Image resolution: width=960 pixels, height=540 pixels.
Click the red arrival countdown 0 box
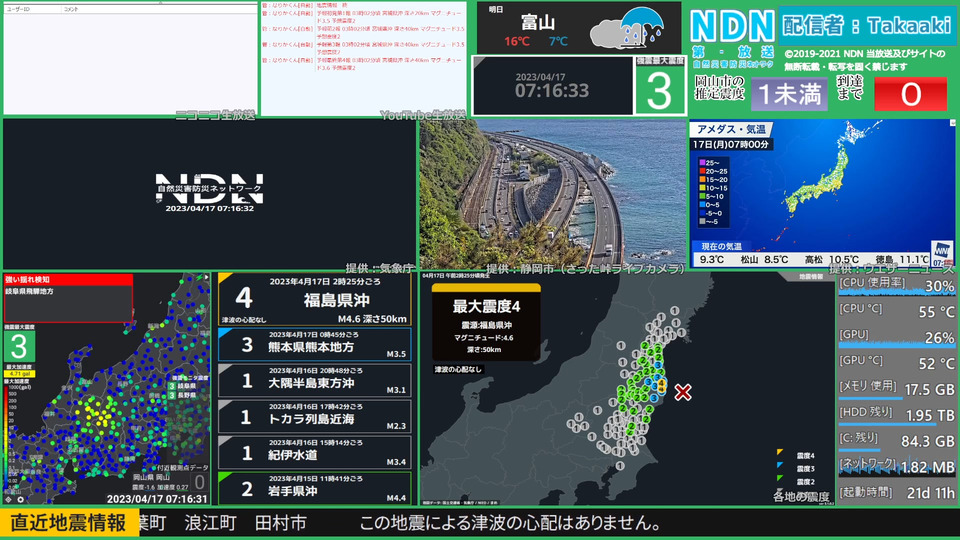tap(910, 94)
